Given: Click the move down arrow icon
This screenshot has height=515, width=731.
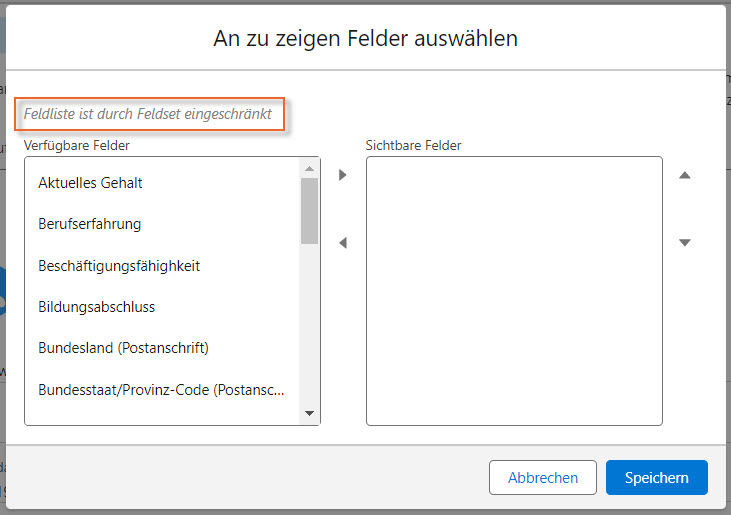Looking at the screenshot, I should [685, 243].
